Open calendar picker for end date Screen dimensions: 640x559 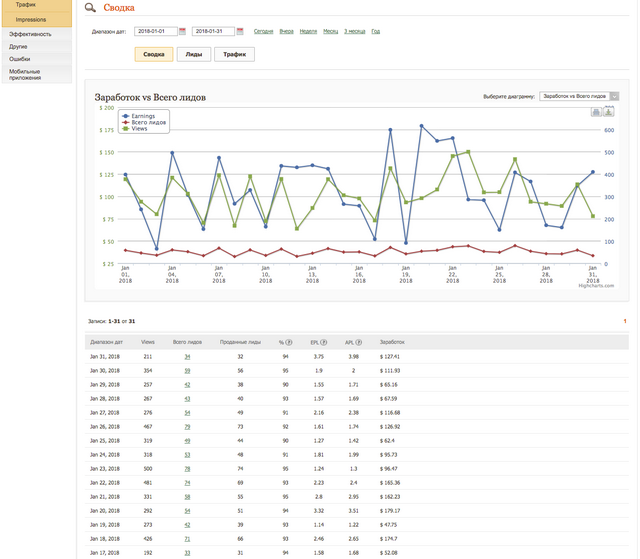(240, 32)
